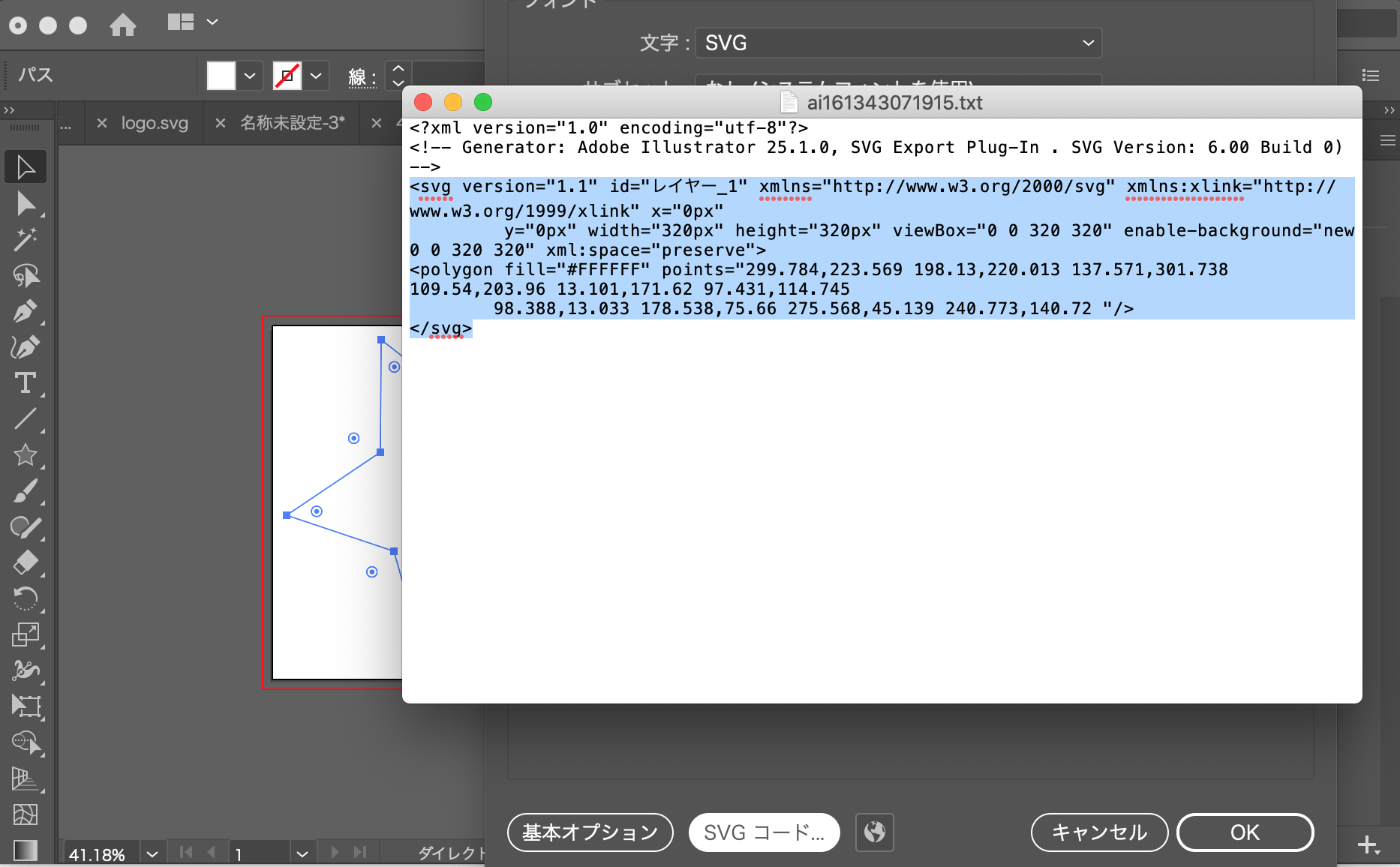Confirm with the OK button
1400x867 pixels.
click(1245, 832)
